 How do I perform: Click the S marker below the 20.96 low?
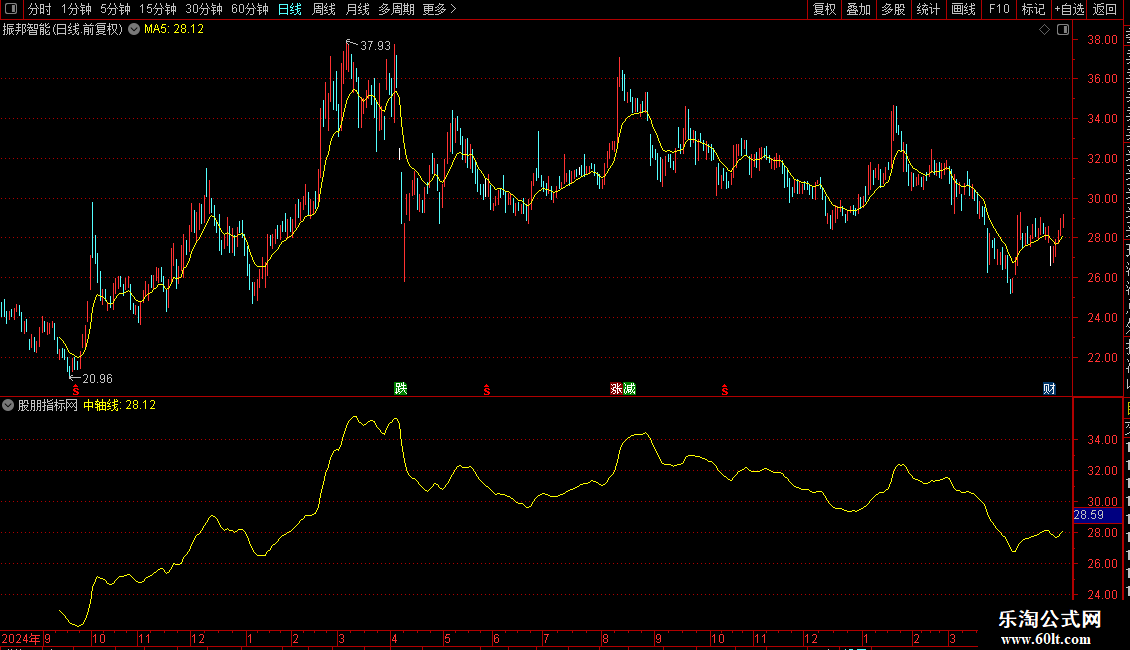pyautogui.click(x=76, y=390)
